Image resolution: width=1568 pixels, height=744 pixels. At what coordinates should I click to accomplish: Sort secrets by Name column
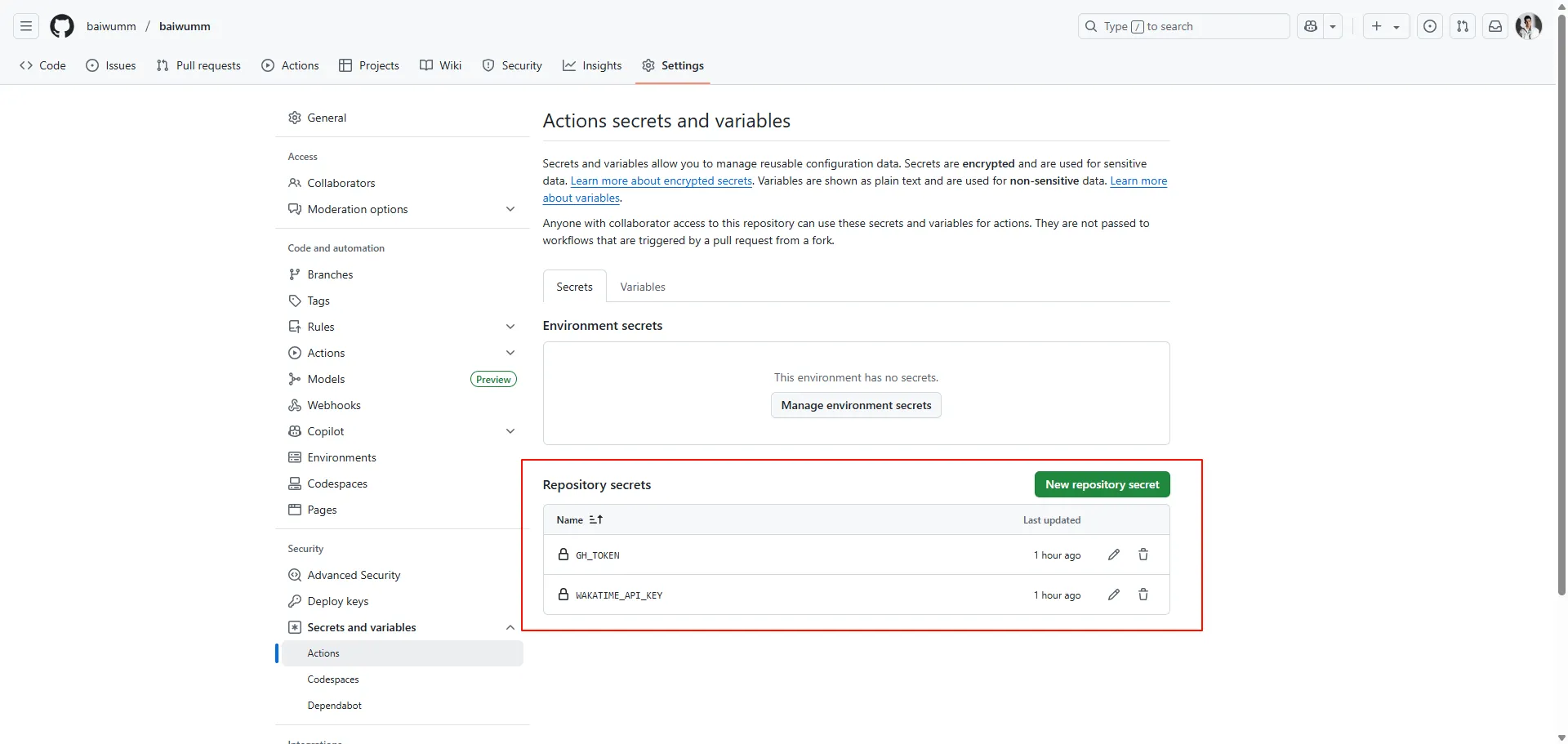[x=579, y=520]
